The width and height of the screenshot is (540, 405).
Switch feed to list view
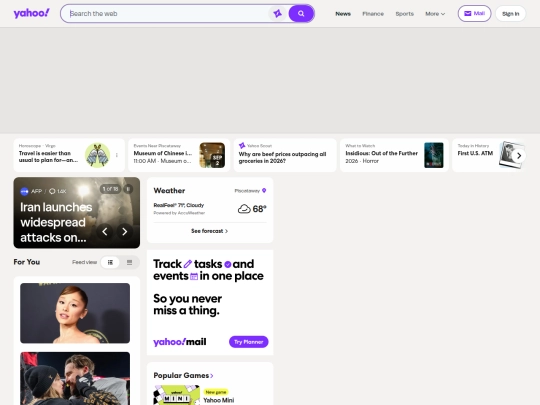coord(129,262)
